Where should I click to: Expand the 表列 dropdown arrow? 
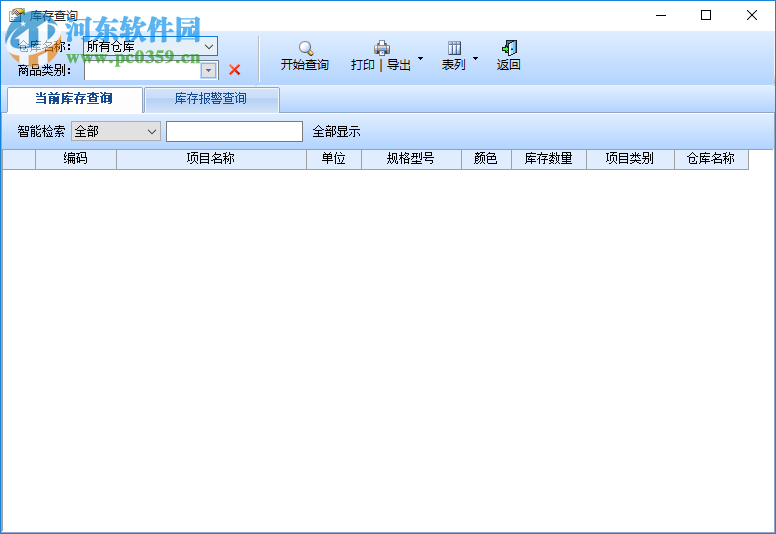[x=476, y=59]
